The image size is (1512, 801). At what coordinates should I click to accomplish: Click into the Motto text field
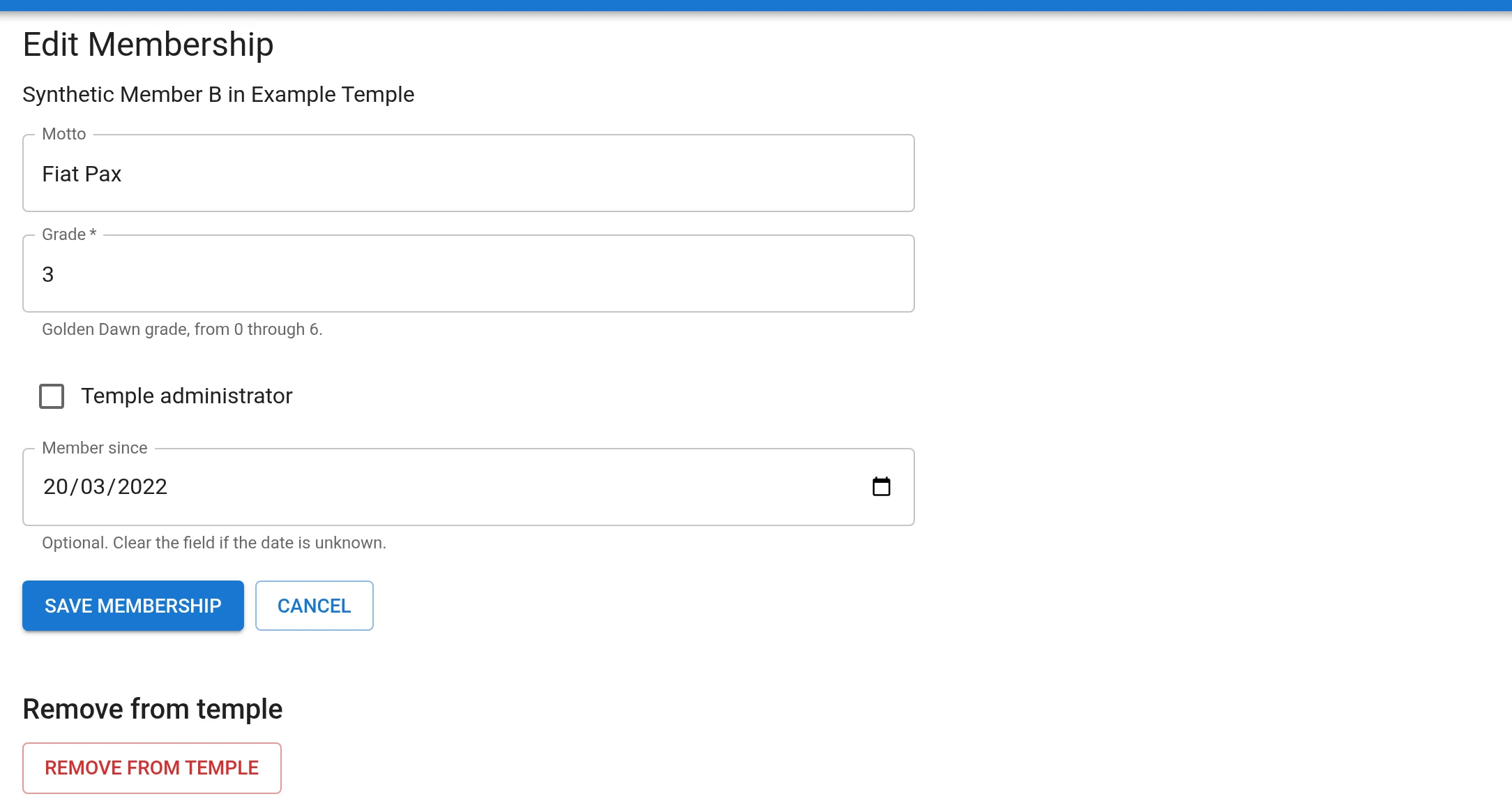tap(469, 173)
